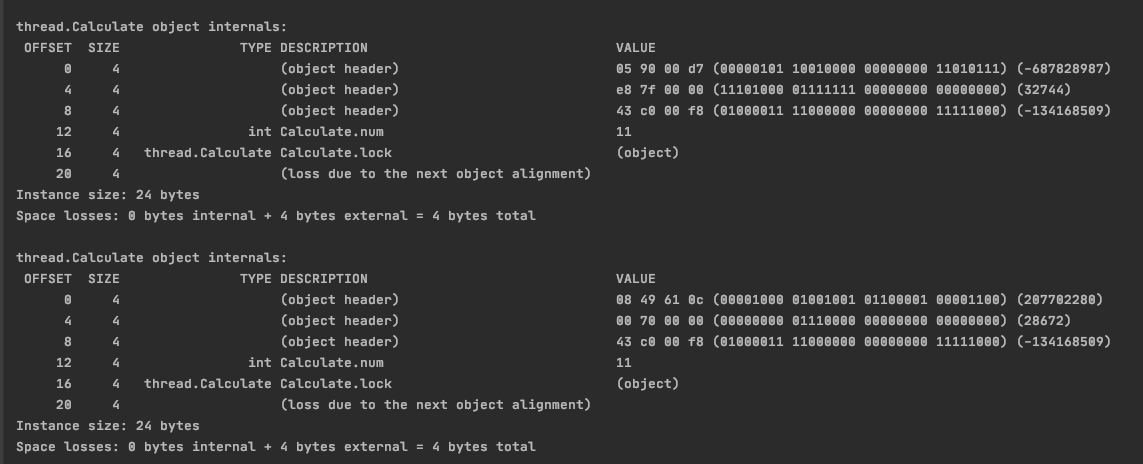Click the DESCRIPTION column header in the top table
The width and height of the screenshot is (1143, 464).
(x=324, y=48)
